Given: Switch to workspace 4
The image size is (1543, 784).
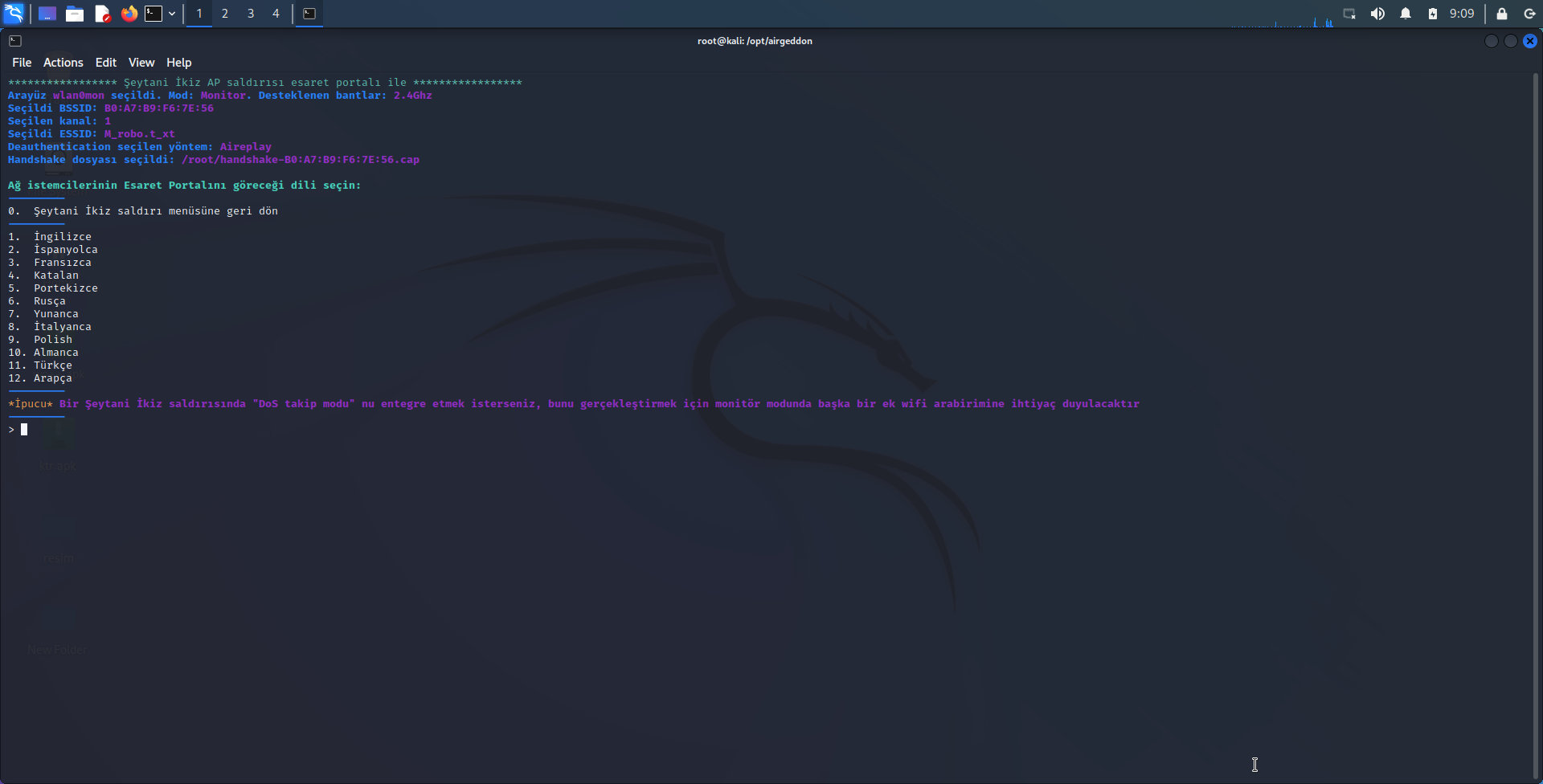Looking at the screenshot, I should pyautogui.click(x=276, y=14).
